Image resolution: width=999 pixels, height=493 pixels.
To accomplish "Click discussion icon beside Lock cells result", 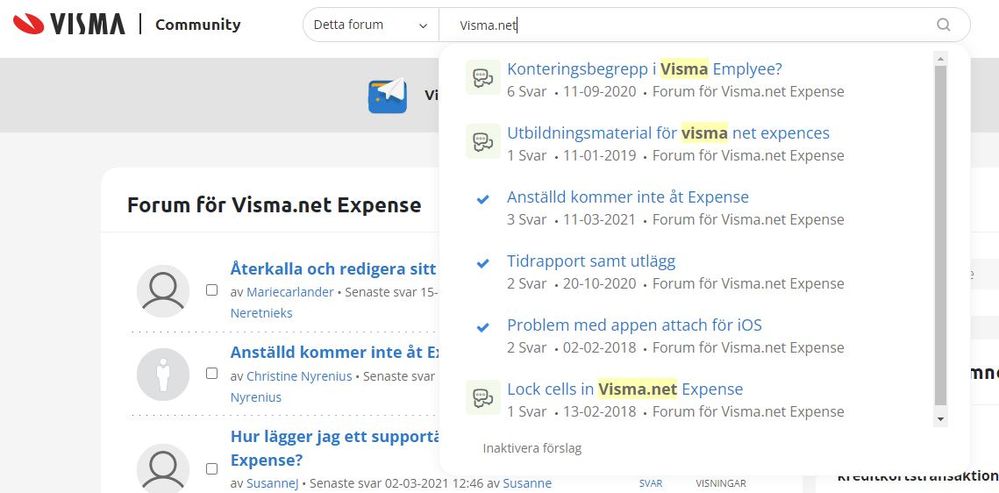I will (482, 397).
